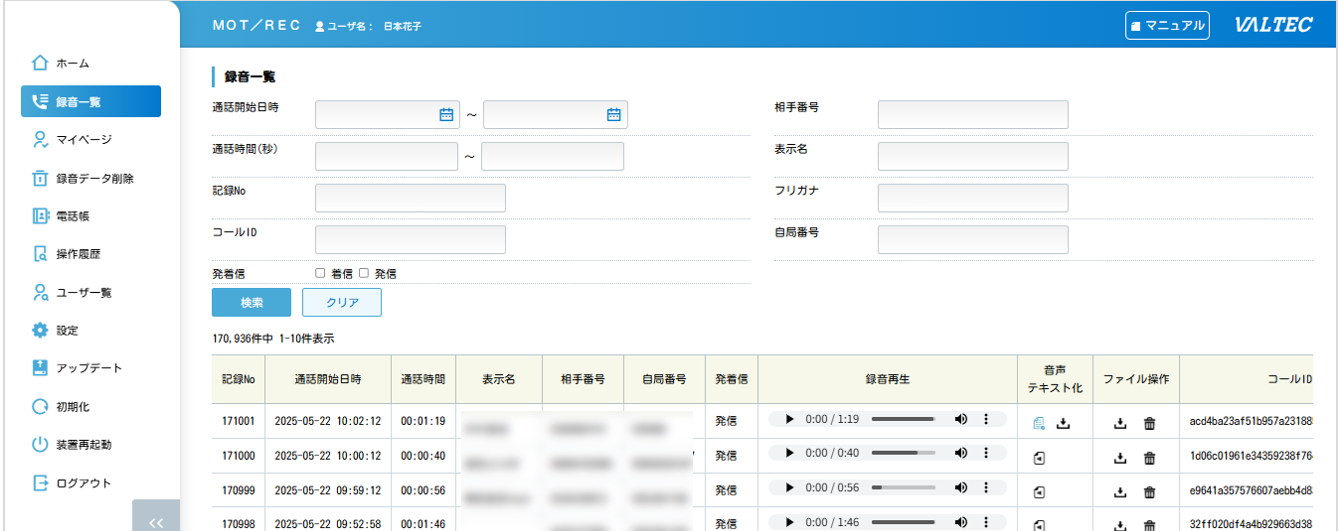Click the 通話開始日時 column header
This screenshot has height=531, width=1339.
328,380
